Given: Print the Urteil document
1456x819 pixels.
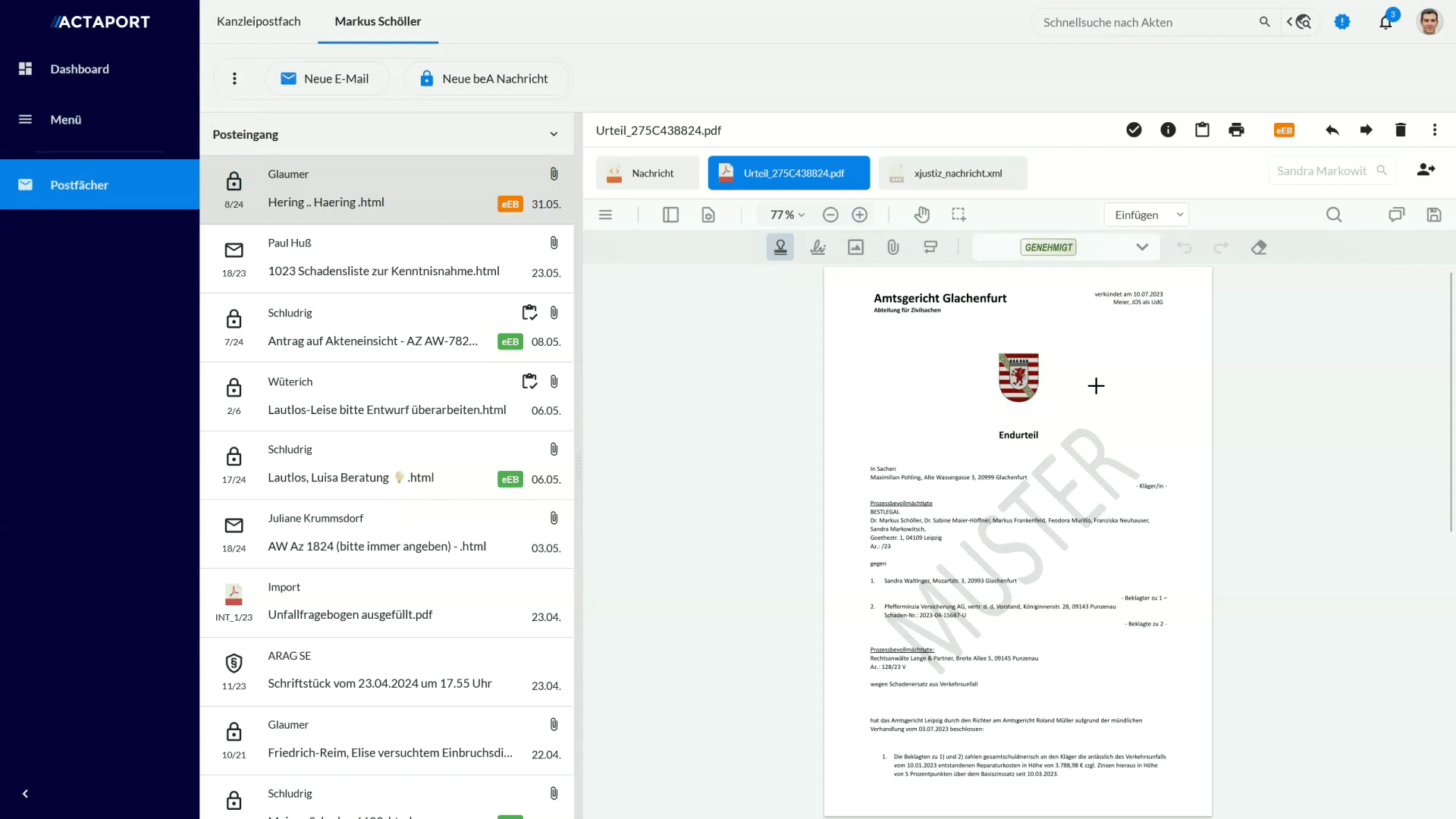Looking at the screenshot, I should [x=1236, y=130].
